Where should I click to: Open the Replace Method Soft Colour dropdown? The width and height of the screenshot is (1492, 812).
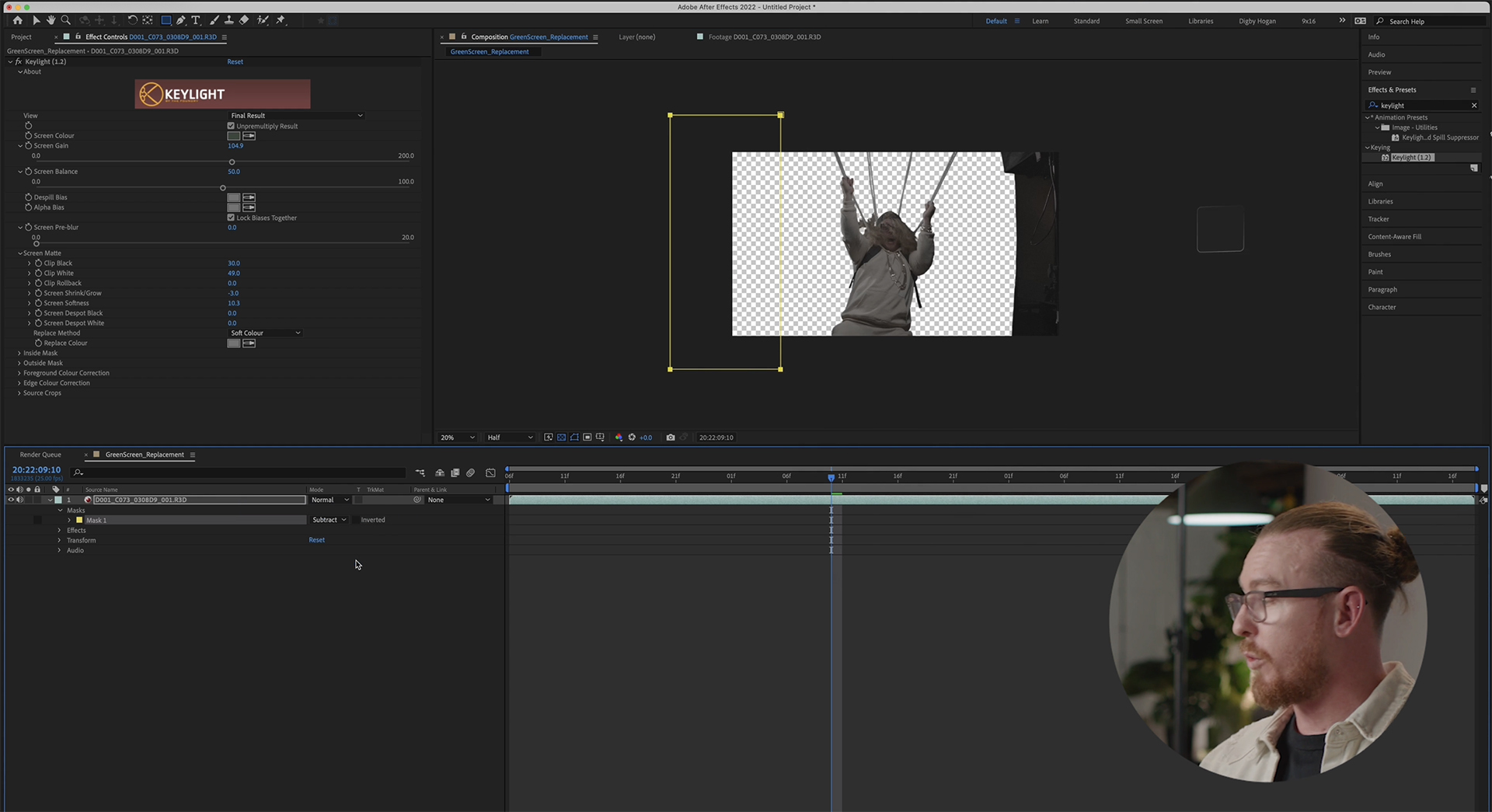pos(264,333)
